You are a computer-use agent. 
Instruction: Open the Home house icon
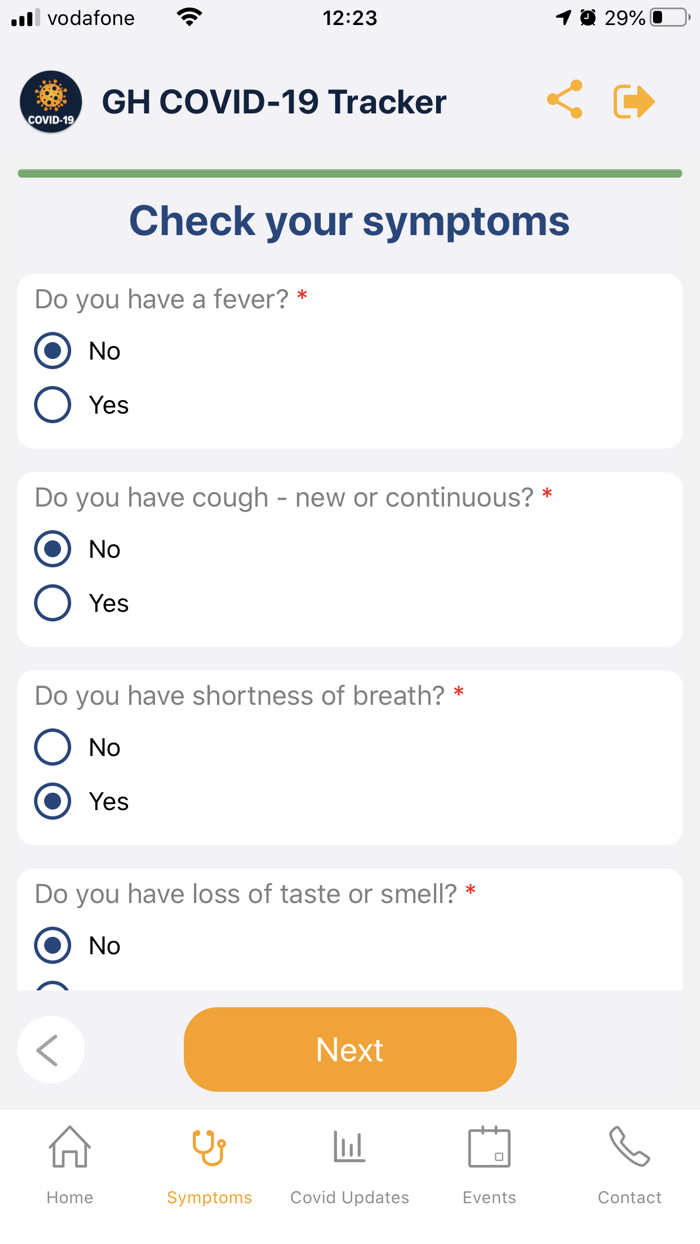70,1147
